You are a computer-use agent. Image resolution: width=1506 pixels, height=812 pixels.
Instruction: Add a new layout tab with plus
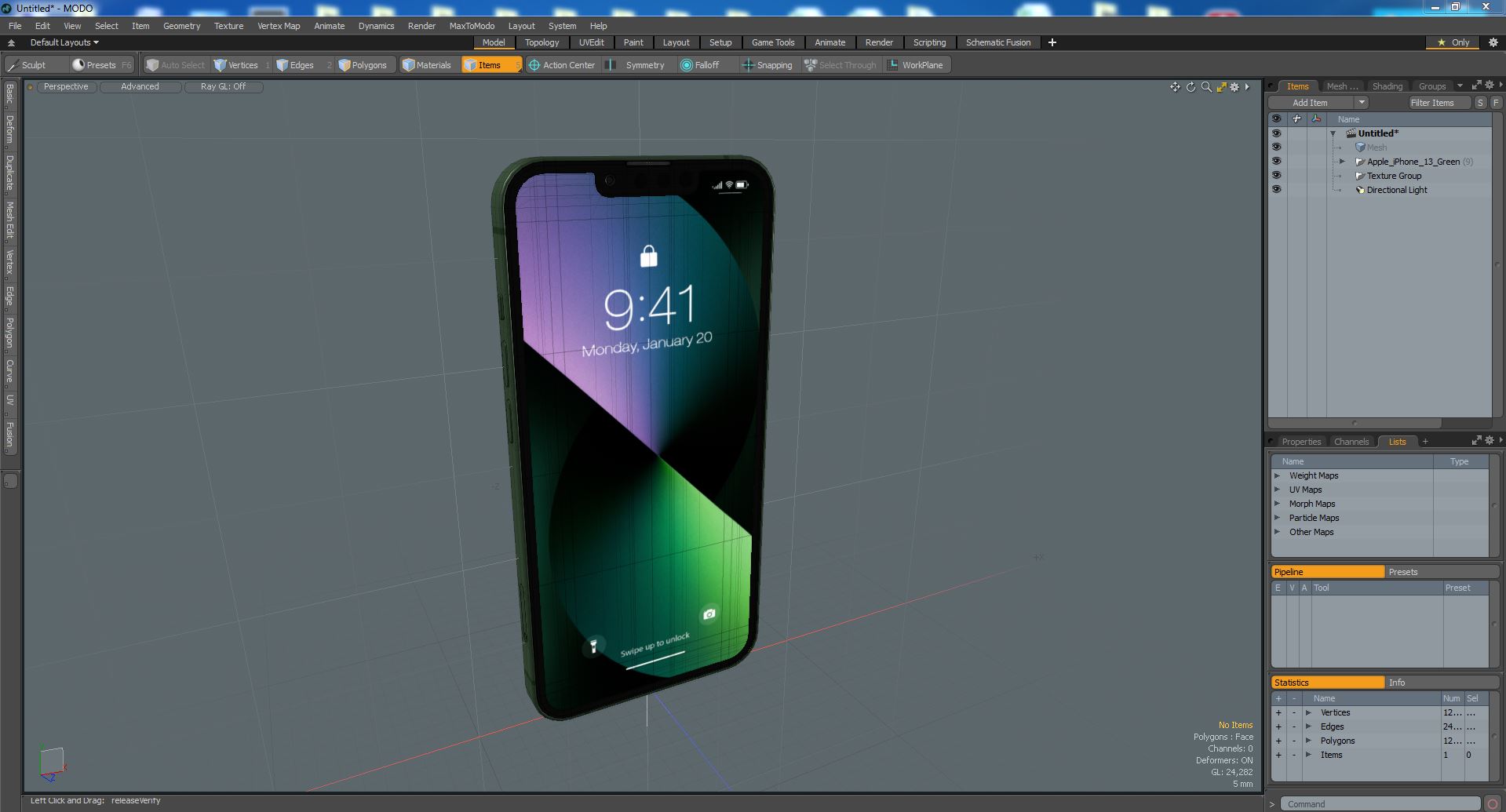(1052, 42)
